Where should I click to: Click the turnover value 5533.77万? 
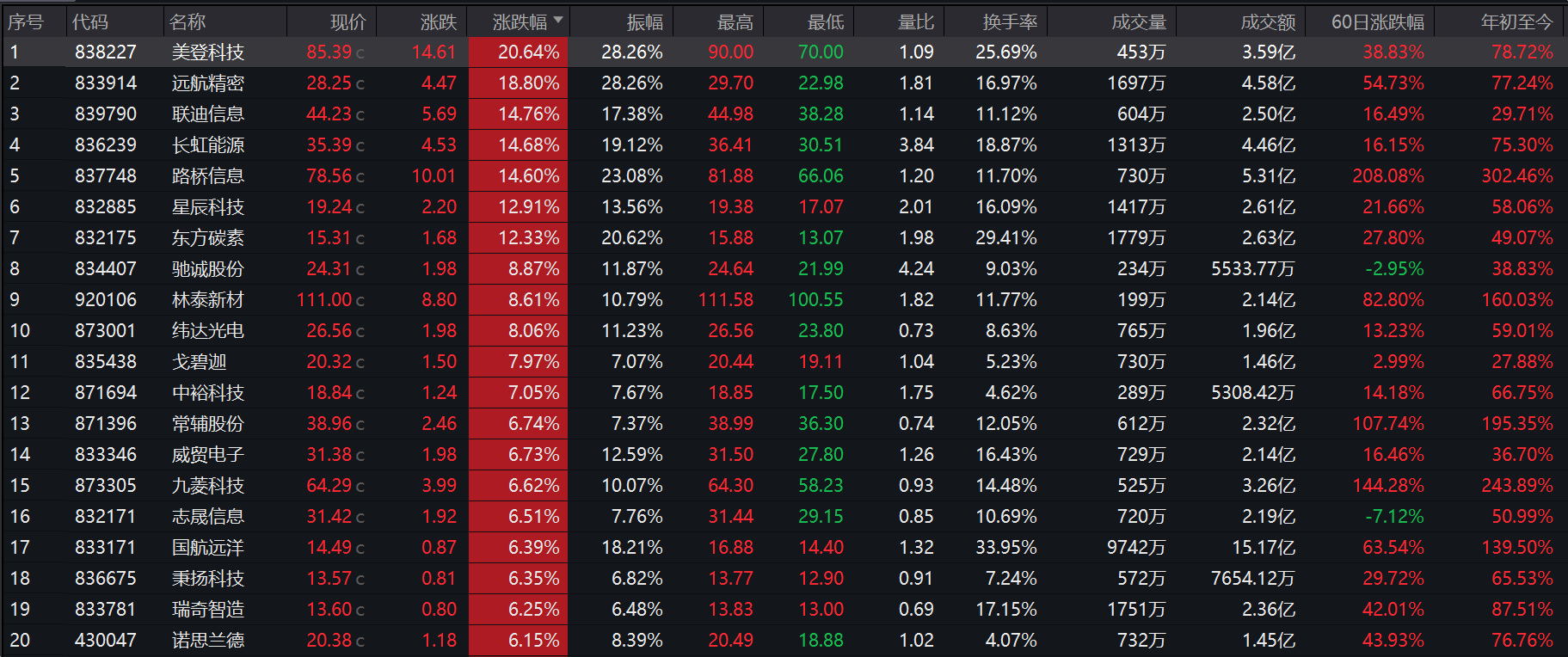(1253, 269)
